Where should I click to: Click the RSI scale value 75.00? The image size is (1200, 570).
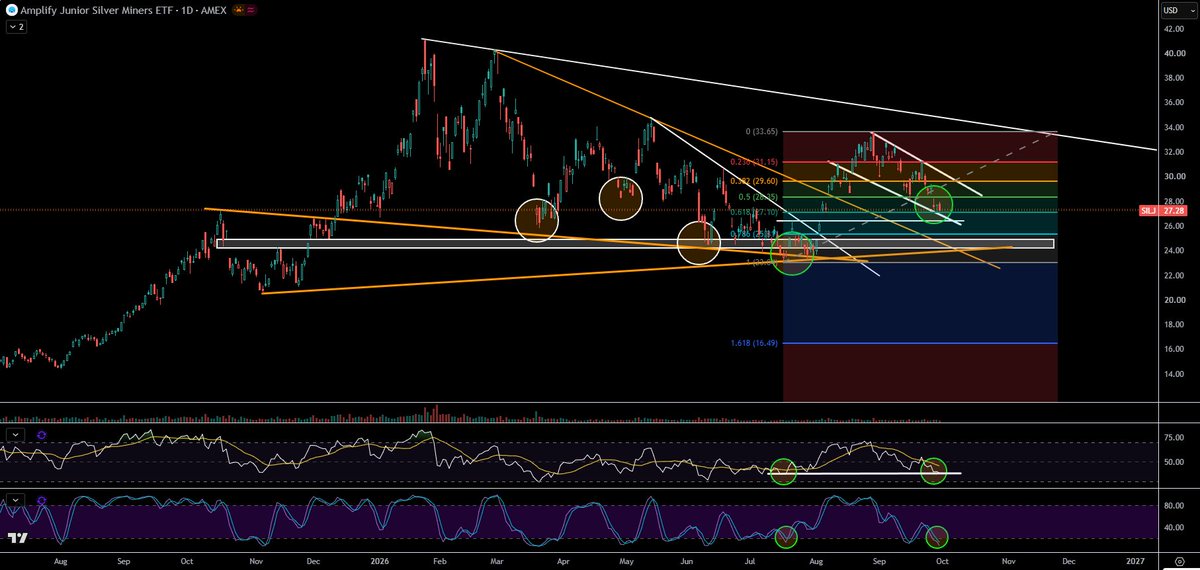point(1172,438)
